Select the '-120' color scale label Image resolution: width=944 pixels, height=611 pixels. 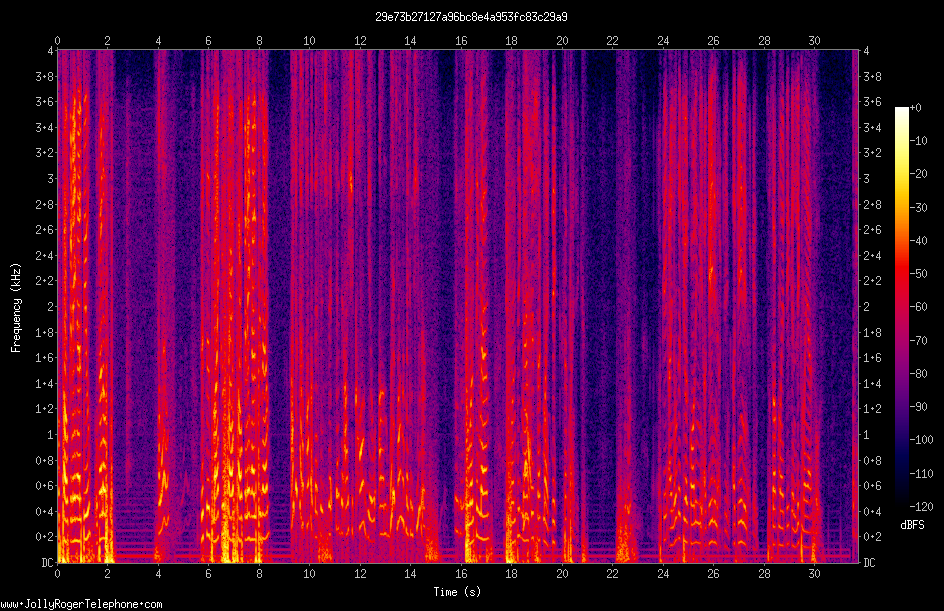tap(922, 507)
